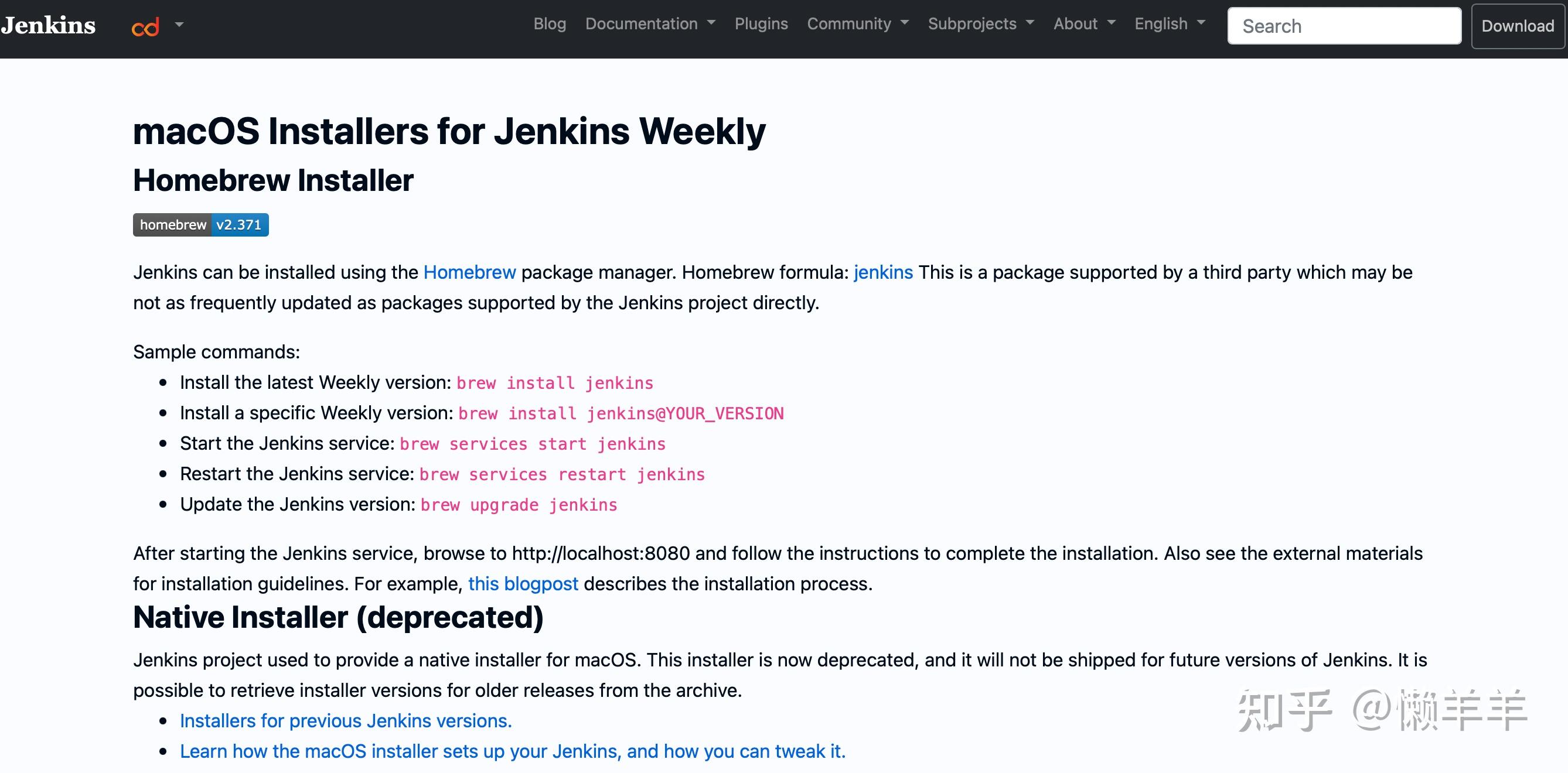The image size is (1568, 773).
Task: Click the macOS installer setup tweak link
Action: point(513,751)
